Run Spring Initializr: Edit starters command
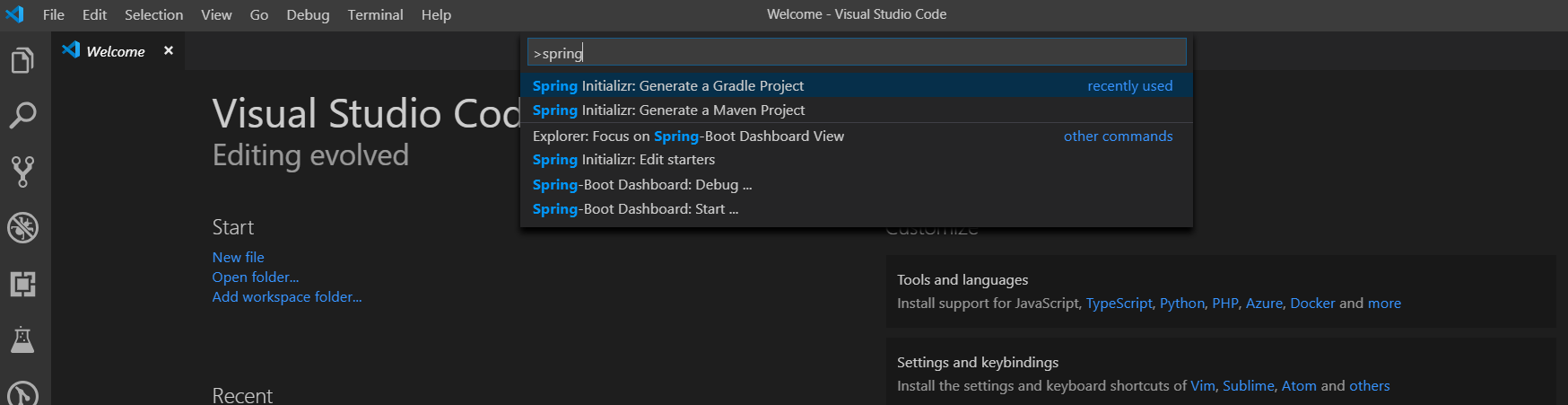 point(623,159)
